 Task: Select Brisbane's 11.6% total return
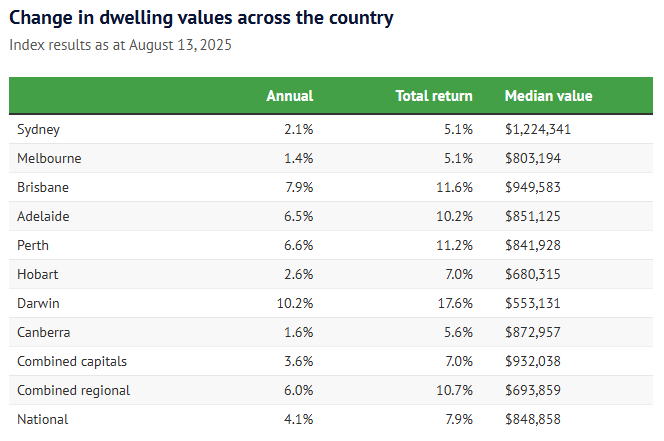[x=455, y=187]
